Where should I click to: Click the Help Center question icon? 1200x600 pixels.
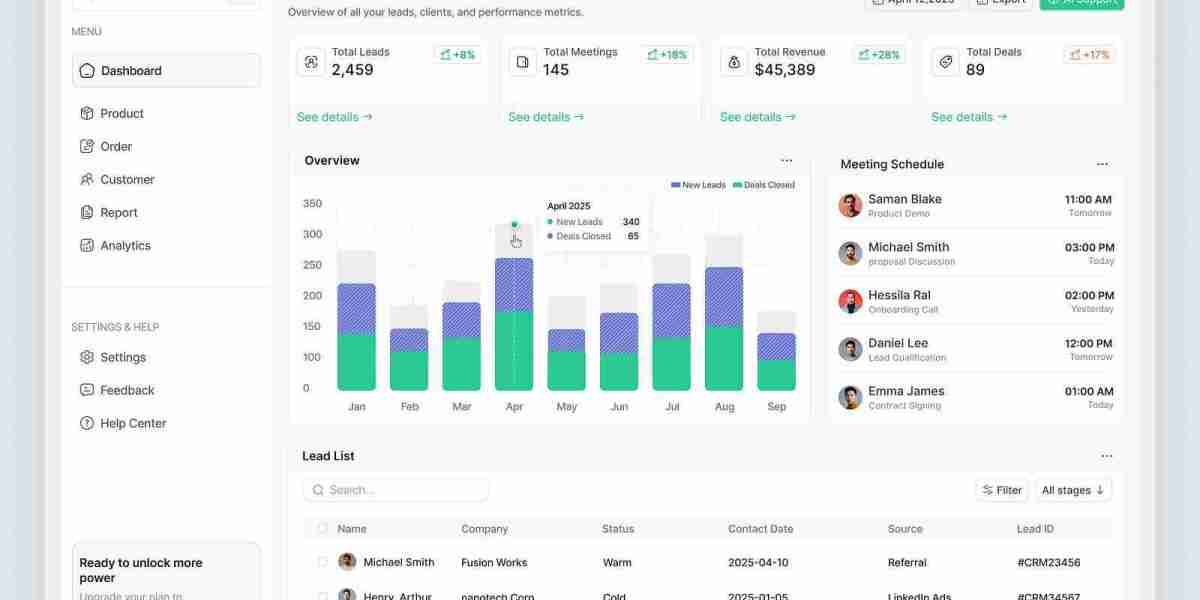click(x=87, y=424)
